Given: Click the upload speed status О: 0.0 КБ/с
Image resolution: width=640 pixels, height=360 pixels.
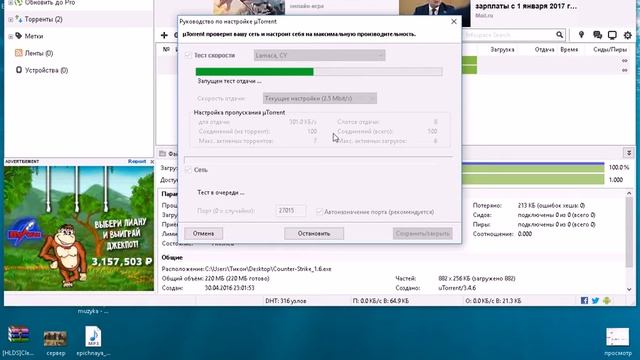Looking at the screenshot, I should pyautogui.click(x=493, y=301).
